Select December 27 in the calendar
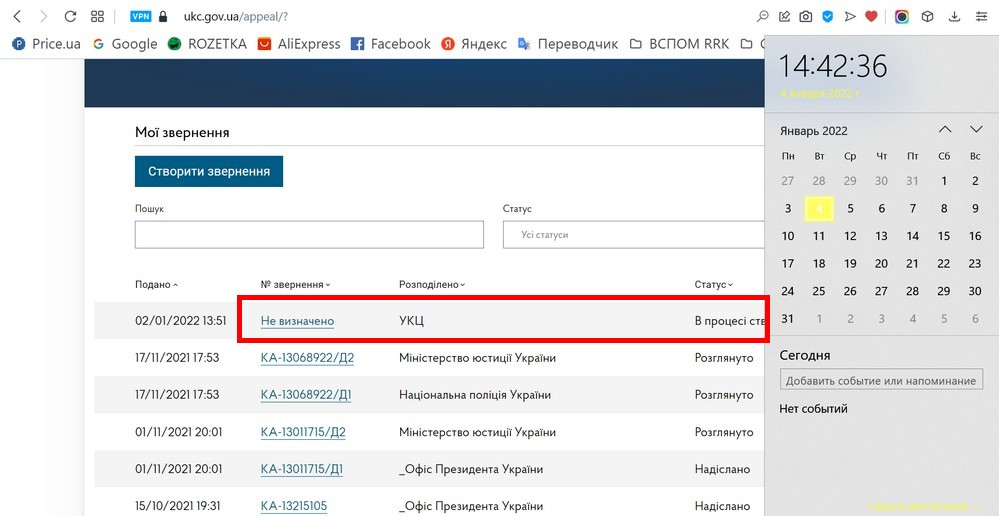 (788, 181)
